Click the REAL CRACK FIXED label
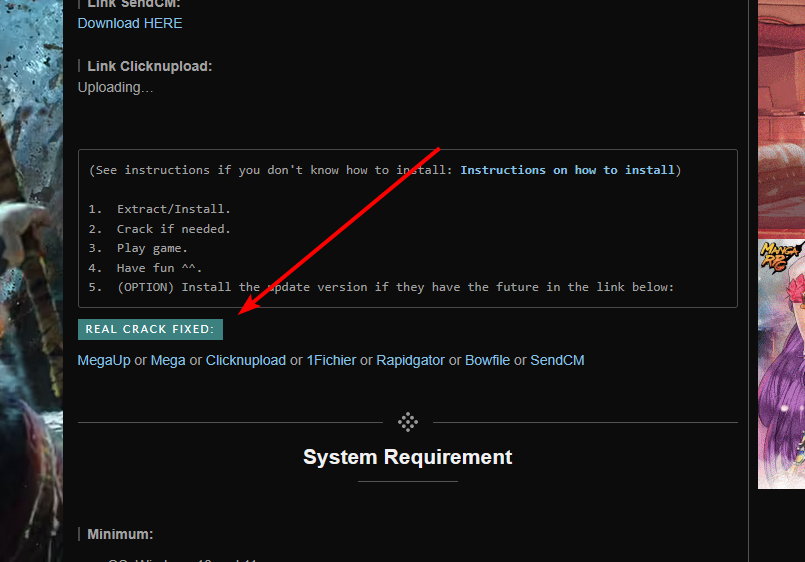805x562 pixels. point(150,330)
